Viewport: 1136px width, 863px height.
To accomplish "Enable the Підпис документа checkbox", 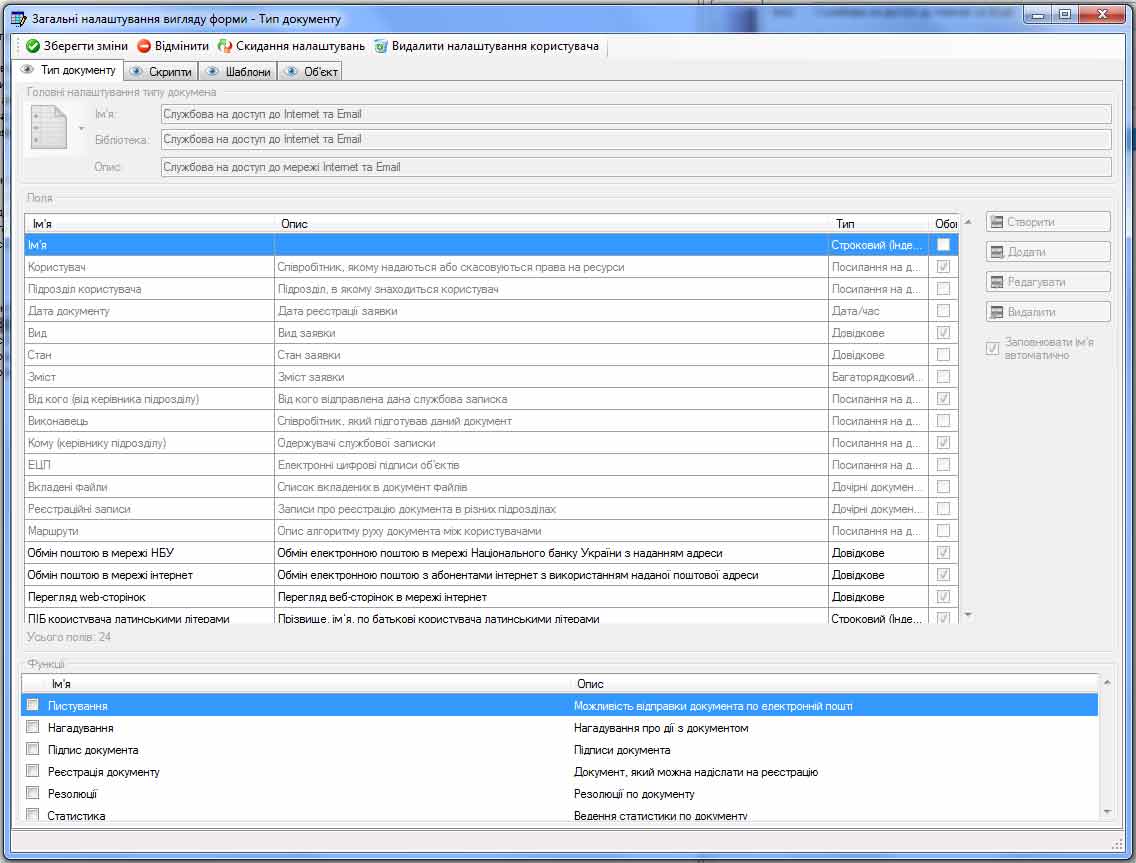I will coord(33,749).
